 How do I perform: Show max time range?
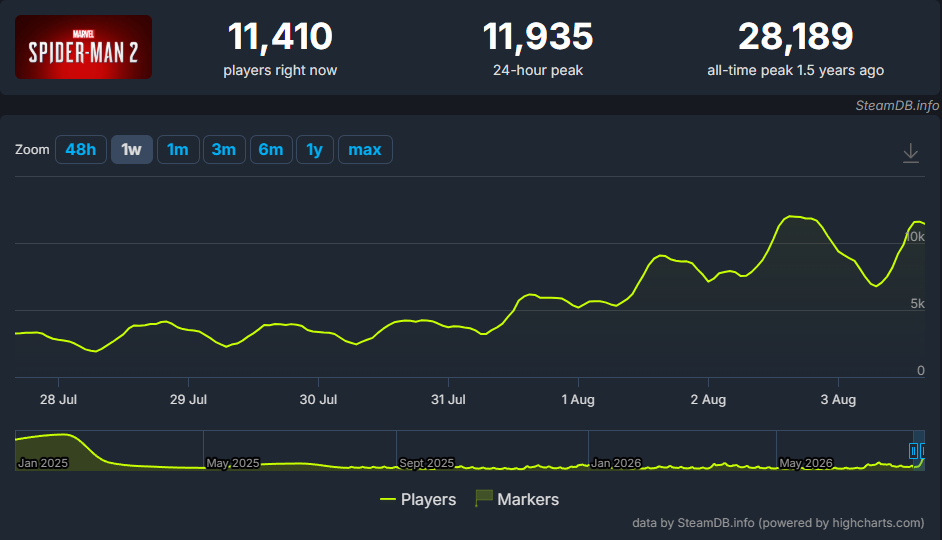point(365,150)
